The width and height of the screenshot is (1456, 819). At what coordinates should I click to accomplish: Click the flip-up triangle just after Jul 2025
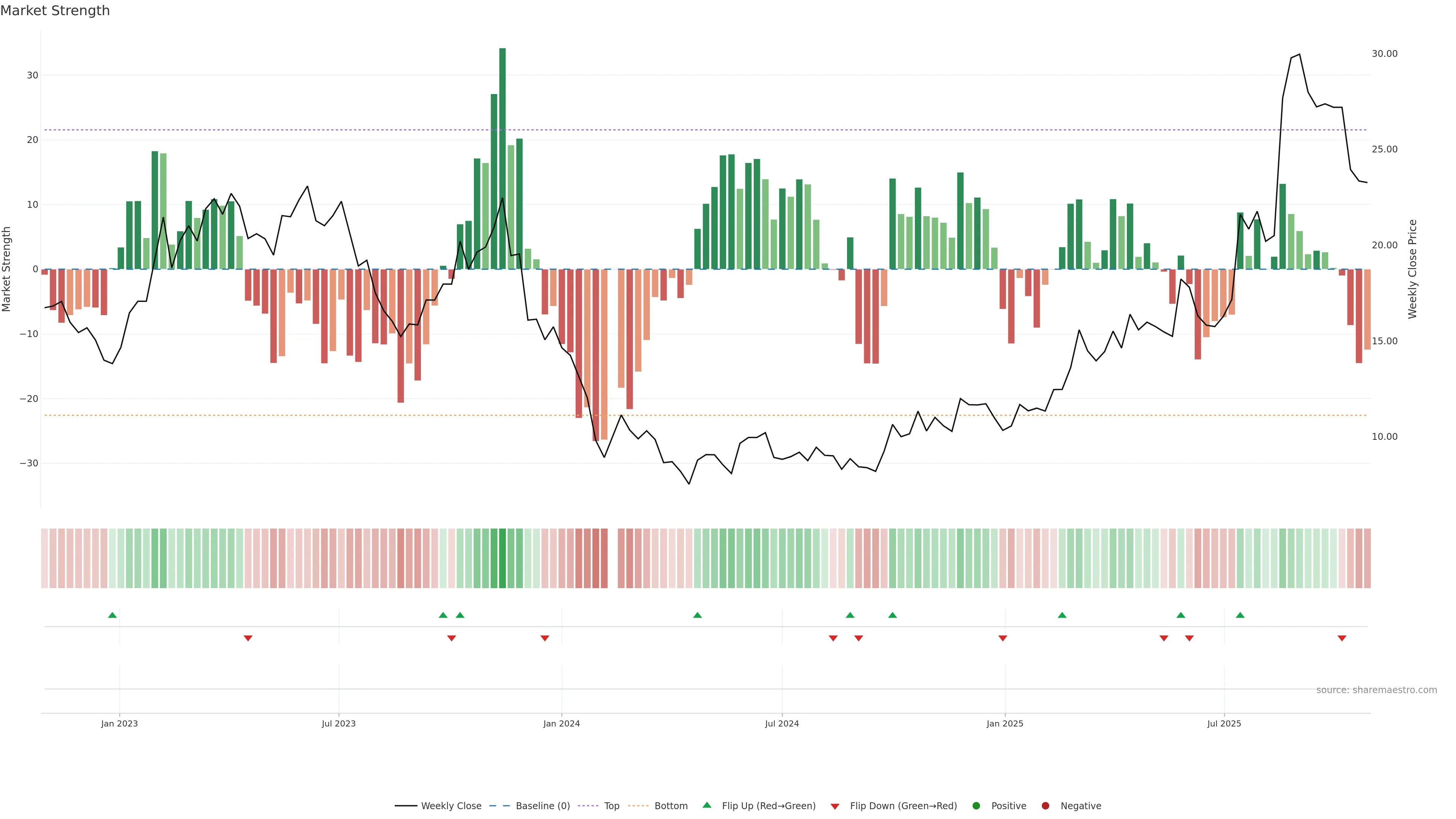click(x=1240, y=615)
